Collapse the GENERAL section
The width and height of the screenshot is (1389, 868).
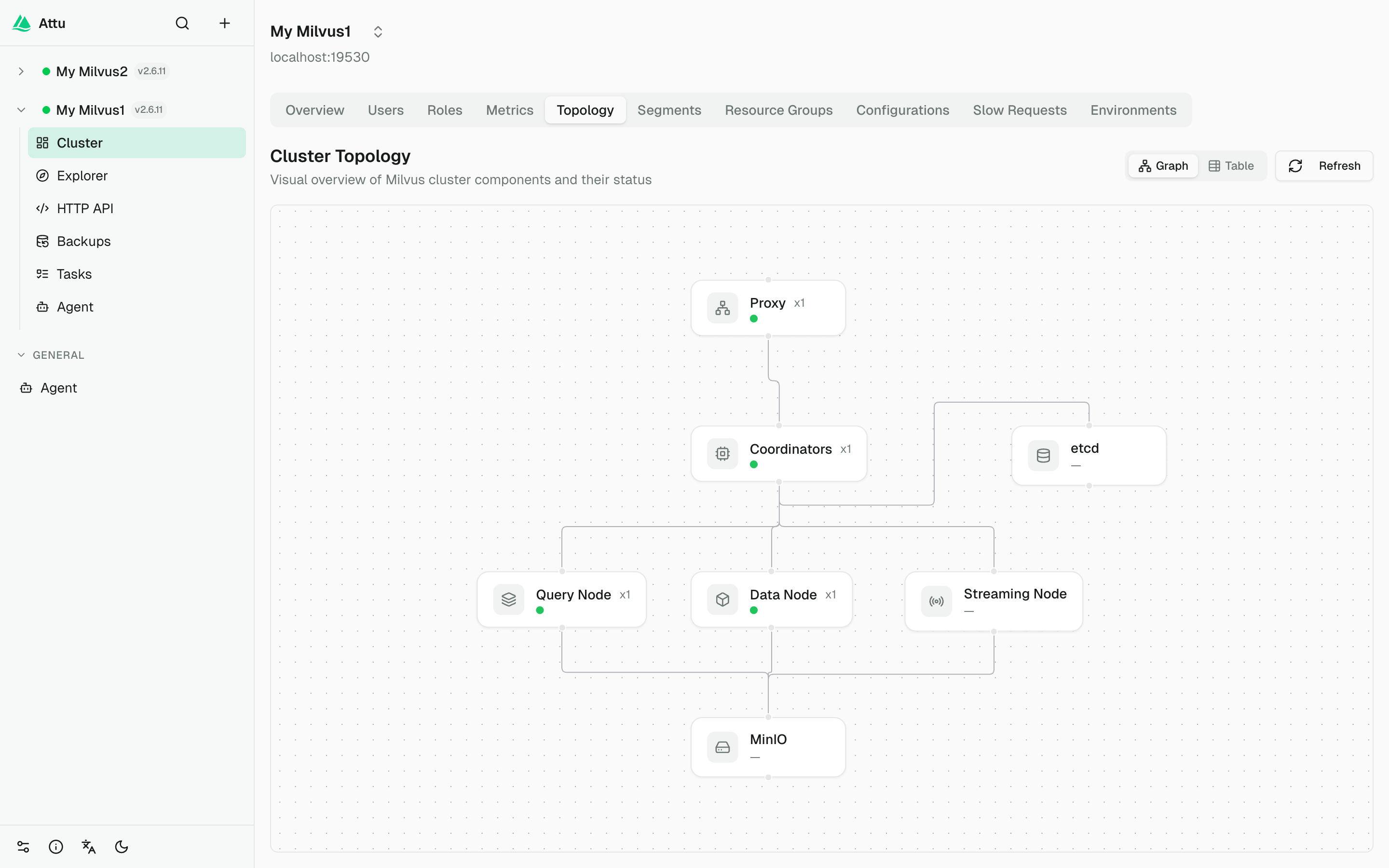coord(21,355)
